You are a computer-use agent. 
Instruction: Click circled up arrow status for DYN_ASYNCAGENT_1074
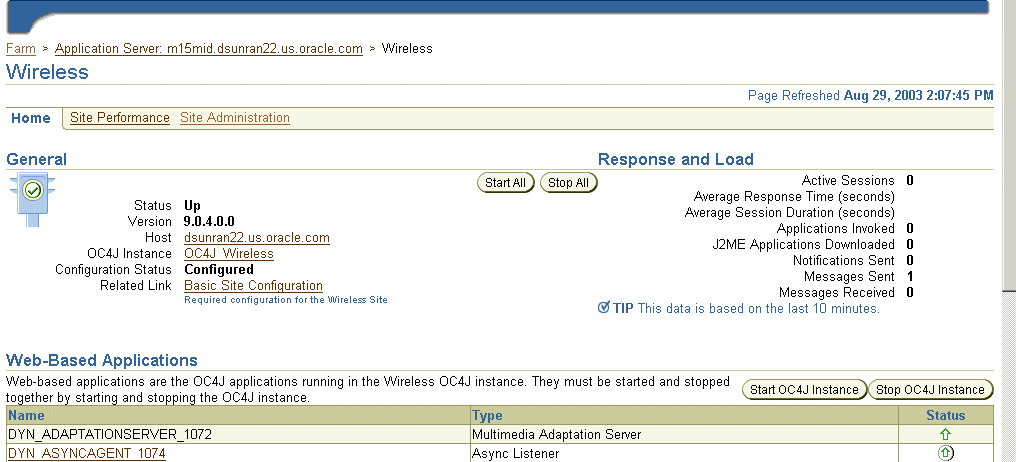click(x=945, y=454)
